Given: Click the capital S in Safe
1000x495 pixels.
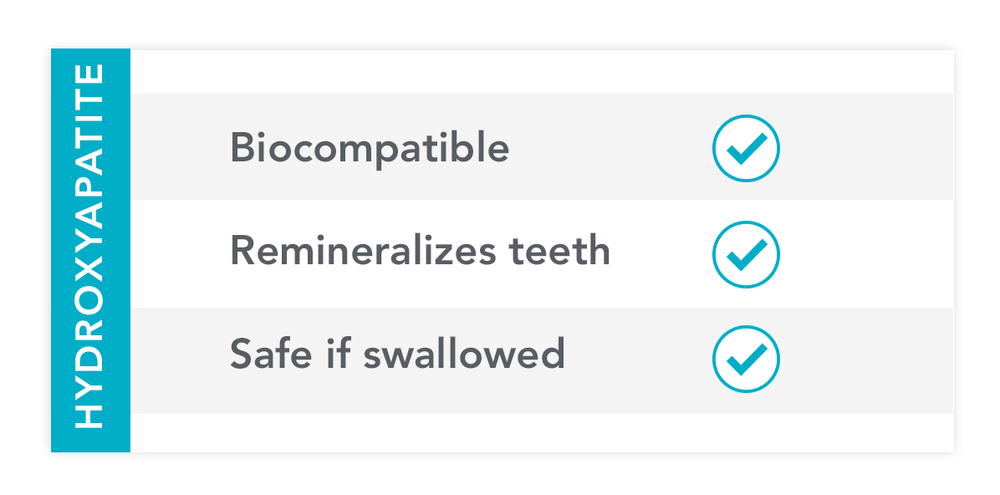Looking at the screenshot, I should pyautogui.click(x=241, y=353).
